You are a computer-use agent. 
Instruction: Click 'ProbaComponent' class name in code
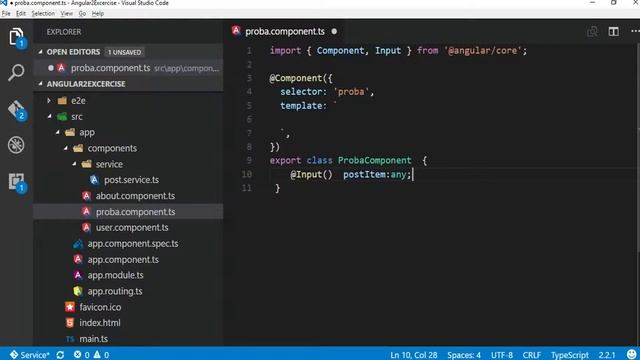pos(374,160)
